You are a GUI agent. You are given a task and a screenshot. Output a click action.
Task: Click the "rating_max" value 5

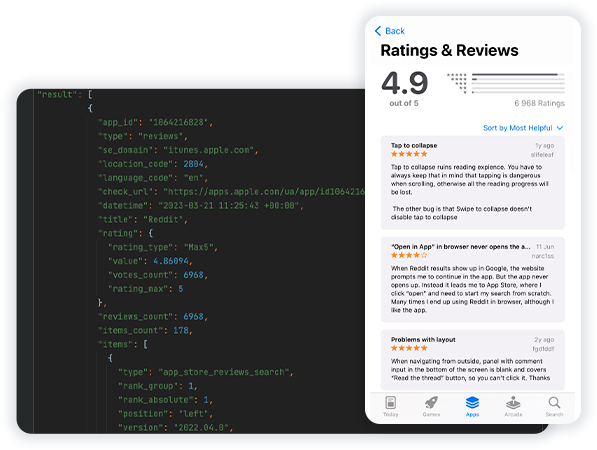pyautogui.click(x=181, y=289)
